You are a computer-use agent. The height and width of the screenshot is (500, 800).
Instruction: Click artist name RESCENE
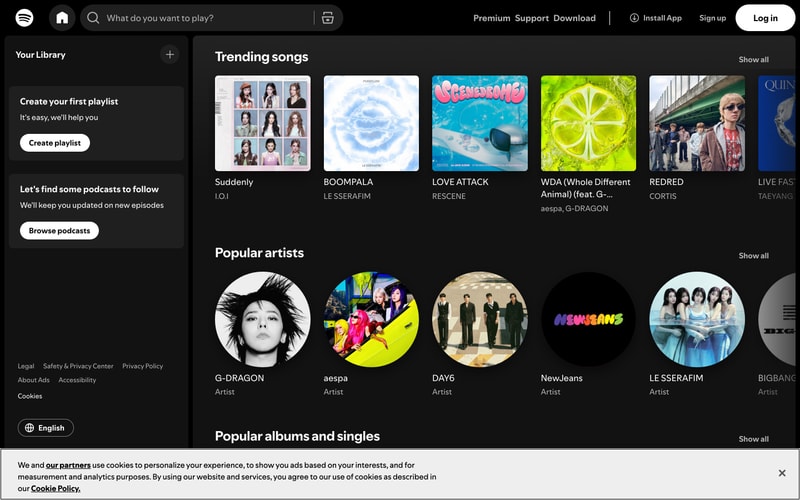click(x=449, y=196)
